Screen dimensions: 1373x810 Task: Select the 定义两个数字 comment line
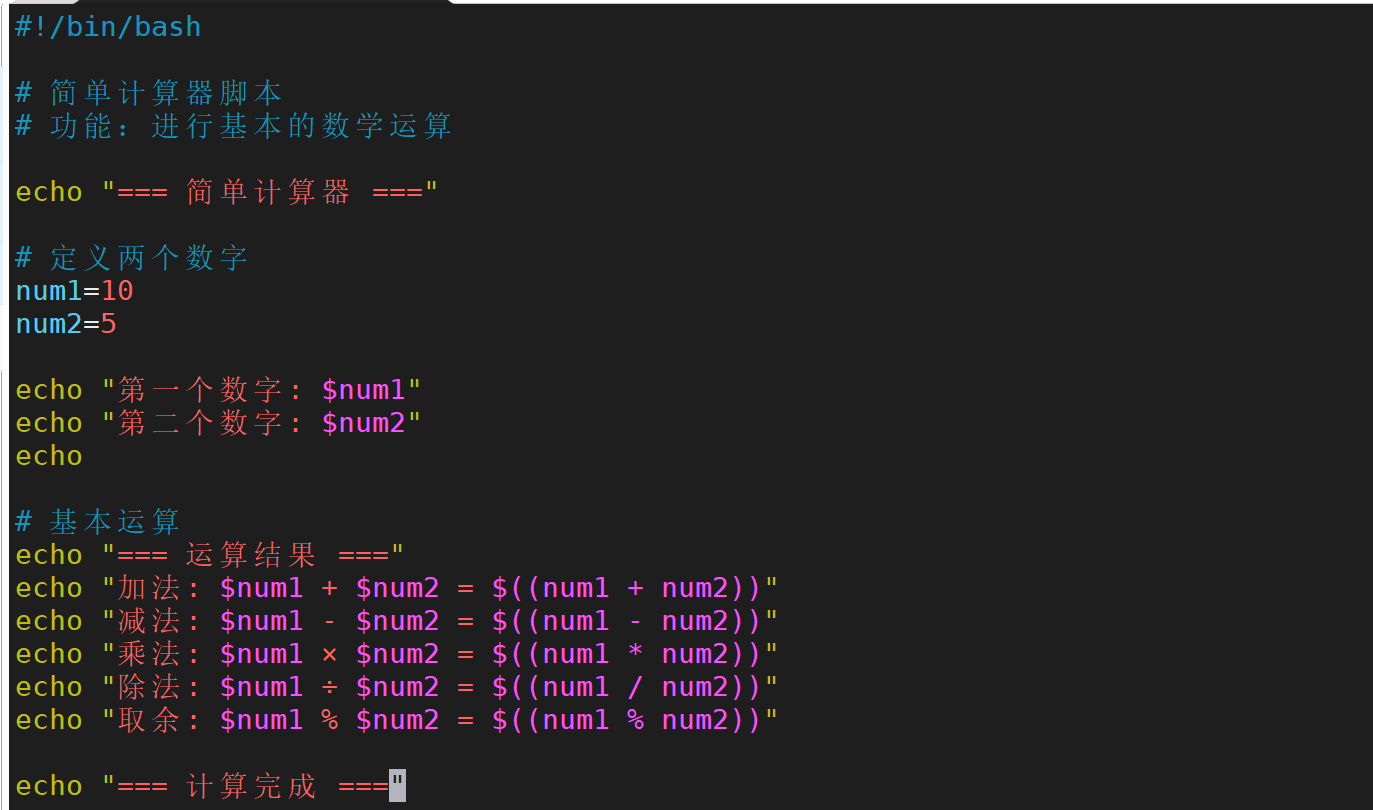[148, 258]
